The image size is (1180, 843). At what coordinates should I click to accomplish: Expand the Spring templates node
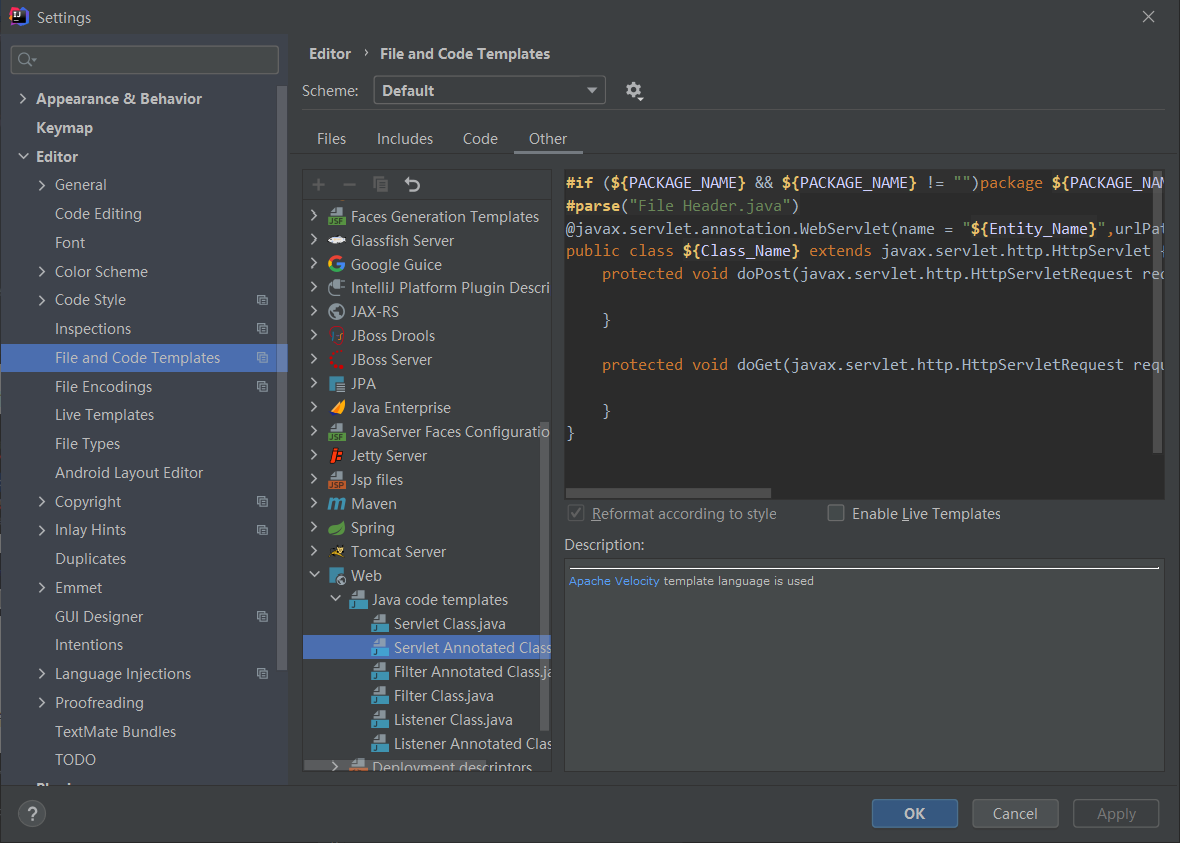click(315, 527)
